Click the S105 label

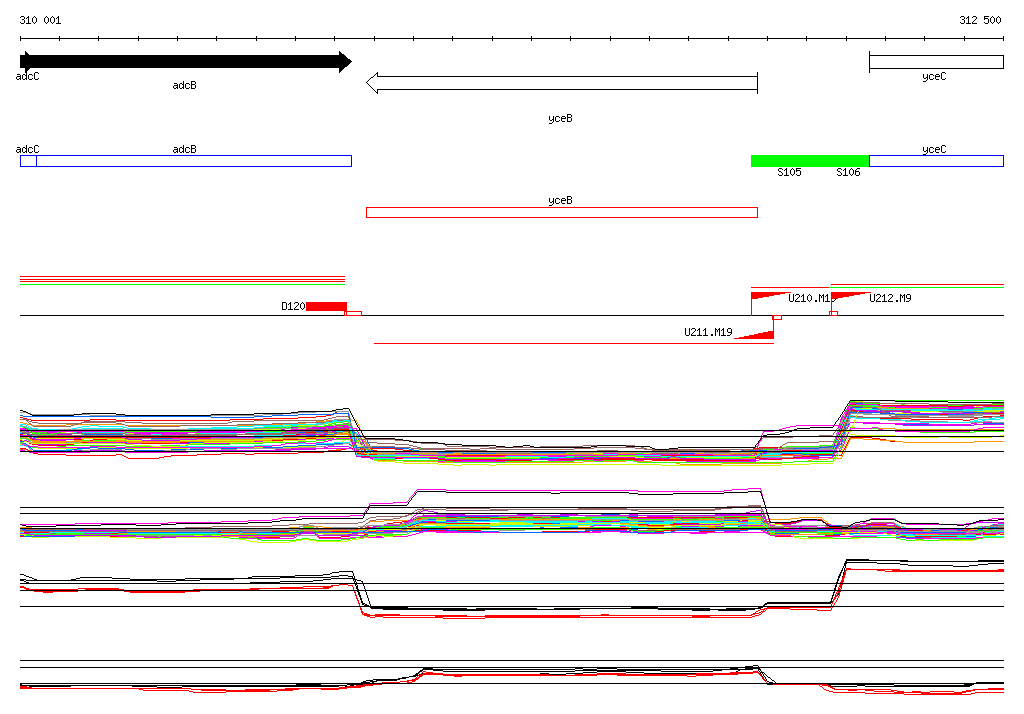pos(789,172)
